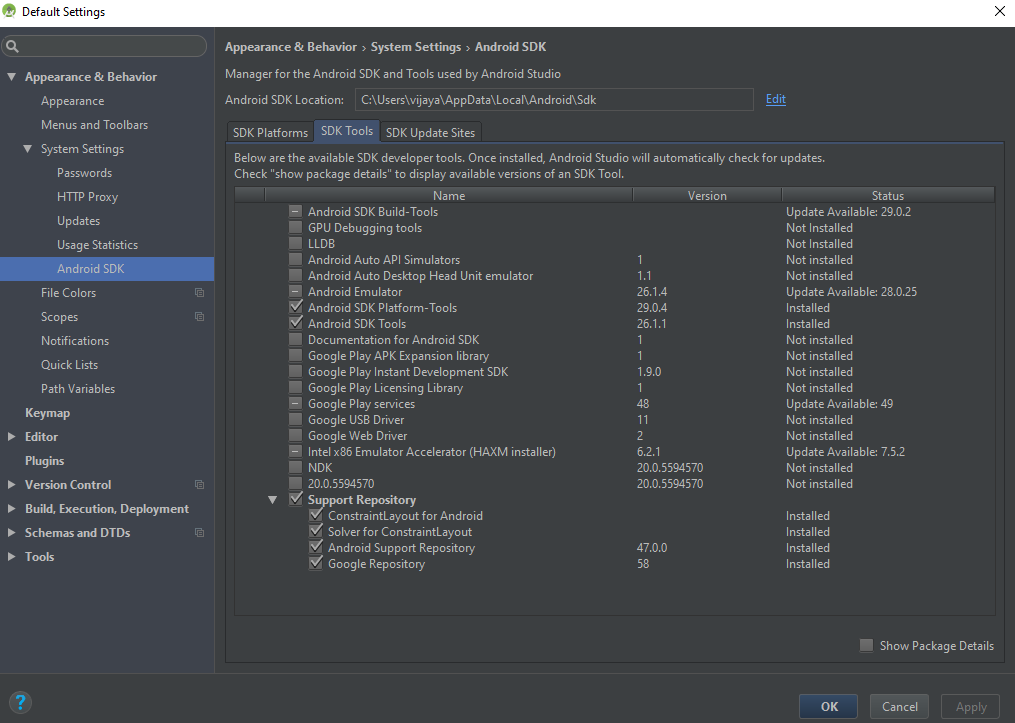Viewport: 1015px width, 723px height.
Task: Click the Version column header
Action: pyautogui.click(x=707, y=195)
